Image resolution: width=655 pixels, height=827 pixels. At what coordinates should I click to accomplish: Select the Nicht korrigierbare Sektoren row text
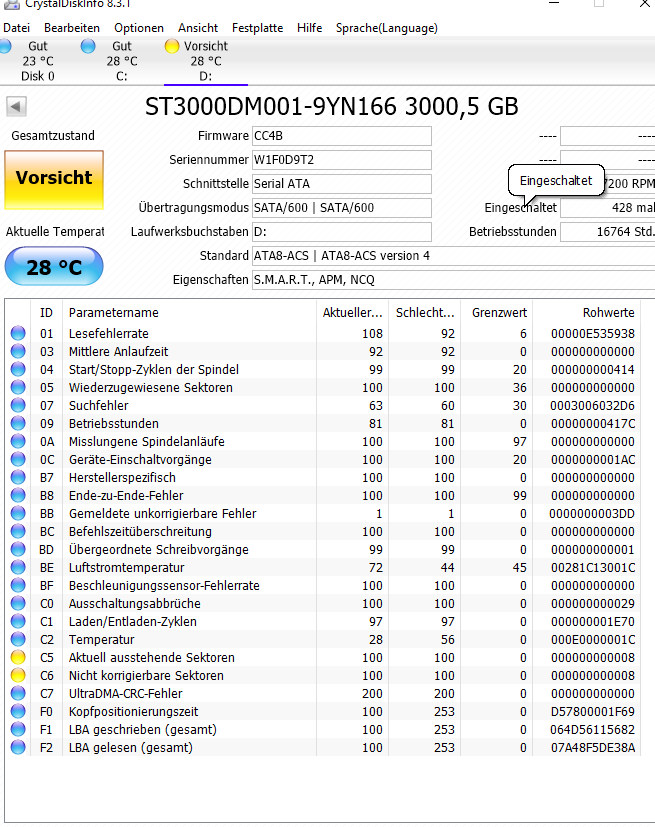pyautogui.click(x=146, y=676)
